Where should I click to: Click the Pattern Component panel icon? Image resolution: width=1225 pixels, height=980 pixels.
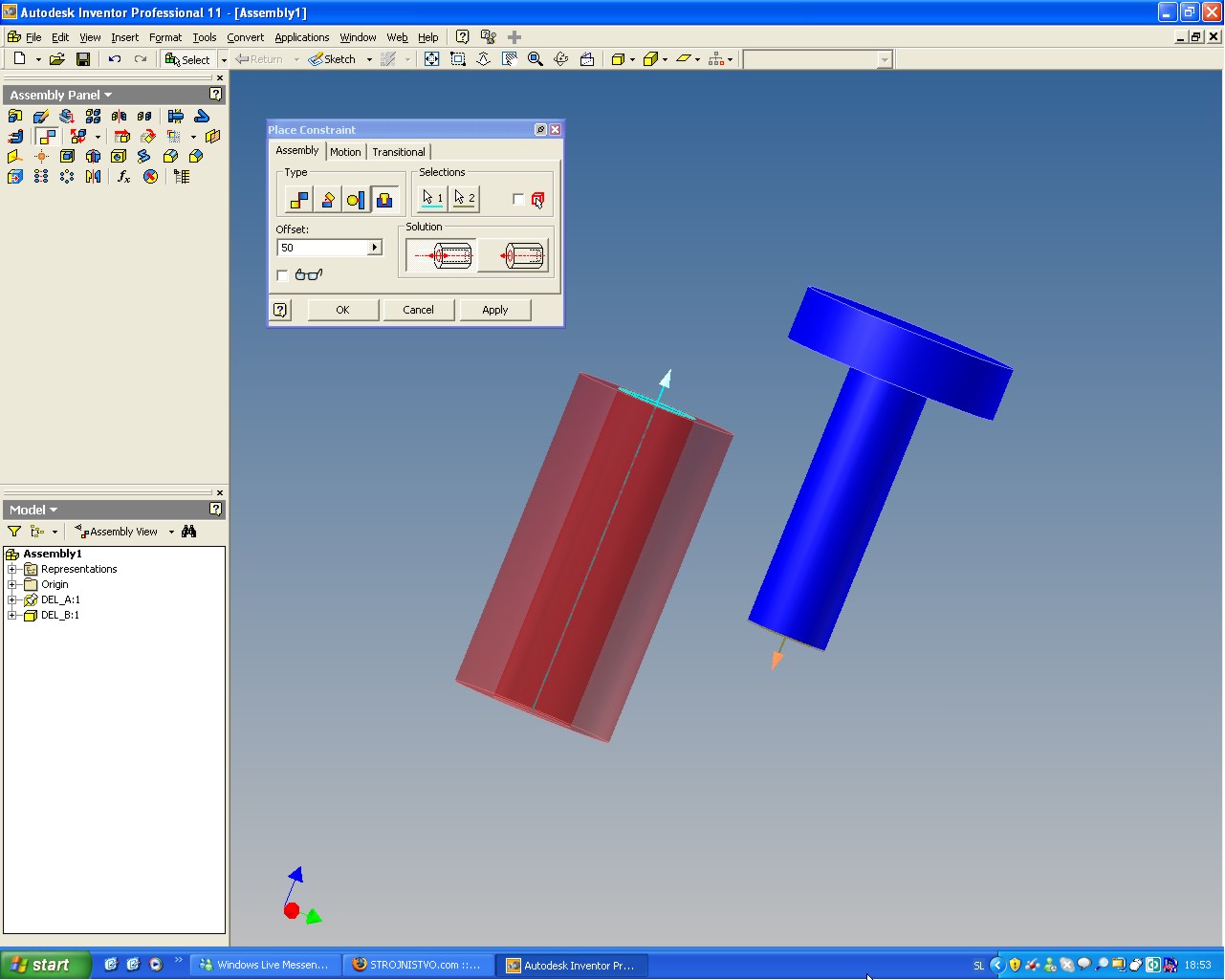click(93, 117)
